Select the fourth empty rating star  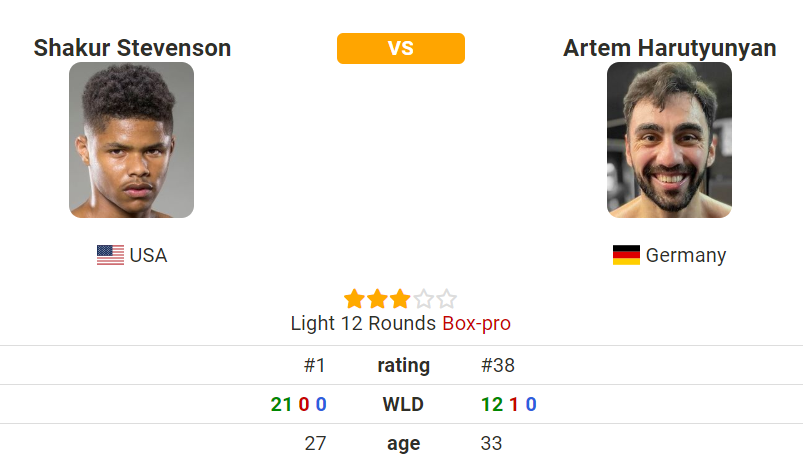tap(423, 299)
